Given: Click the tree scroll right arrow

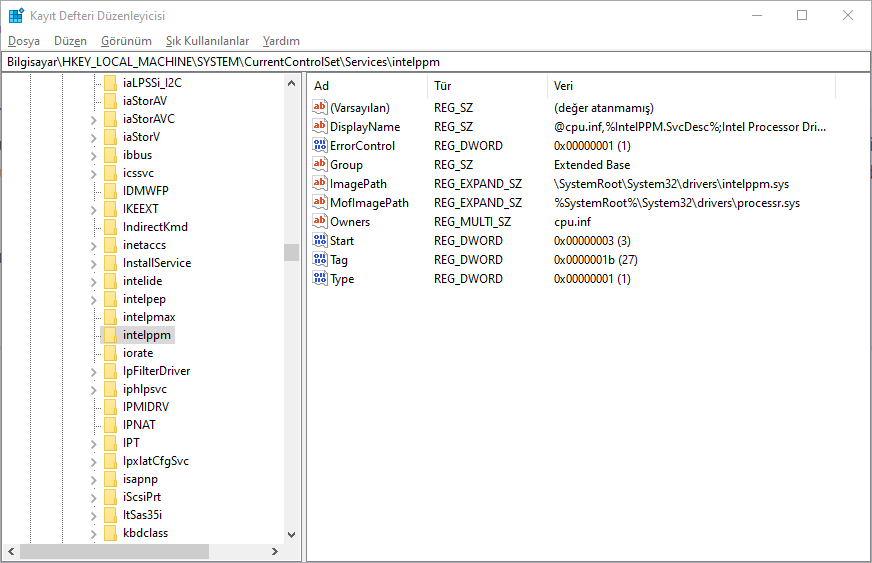Looking at the screenshot, I should coord(274,551).
